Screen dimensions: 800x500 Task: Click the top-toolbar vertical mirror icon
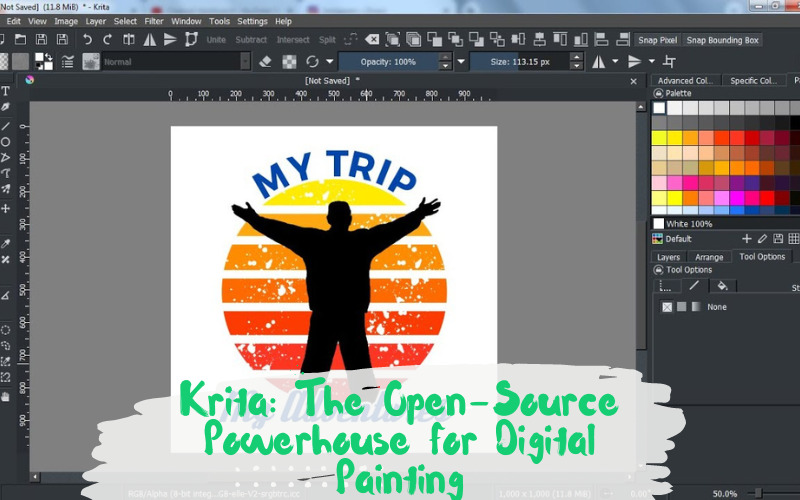pos(170,39)
